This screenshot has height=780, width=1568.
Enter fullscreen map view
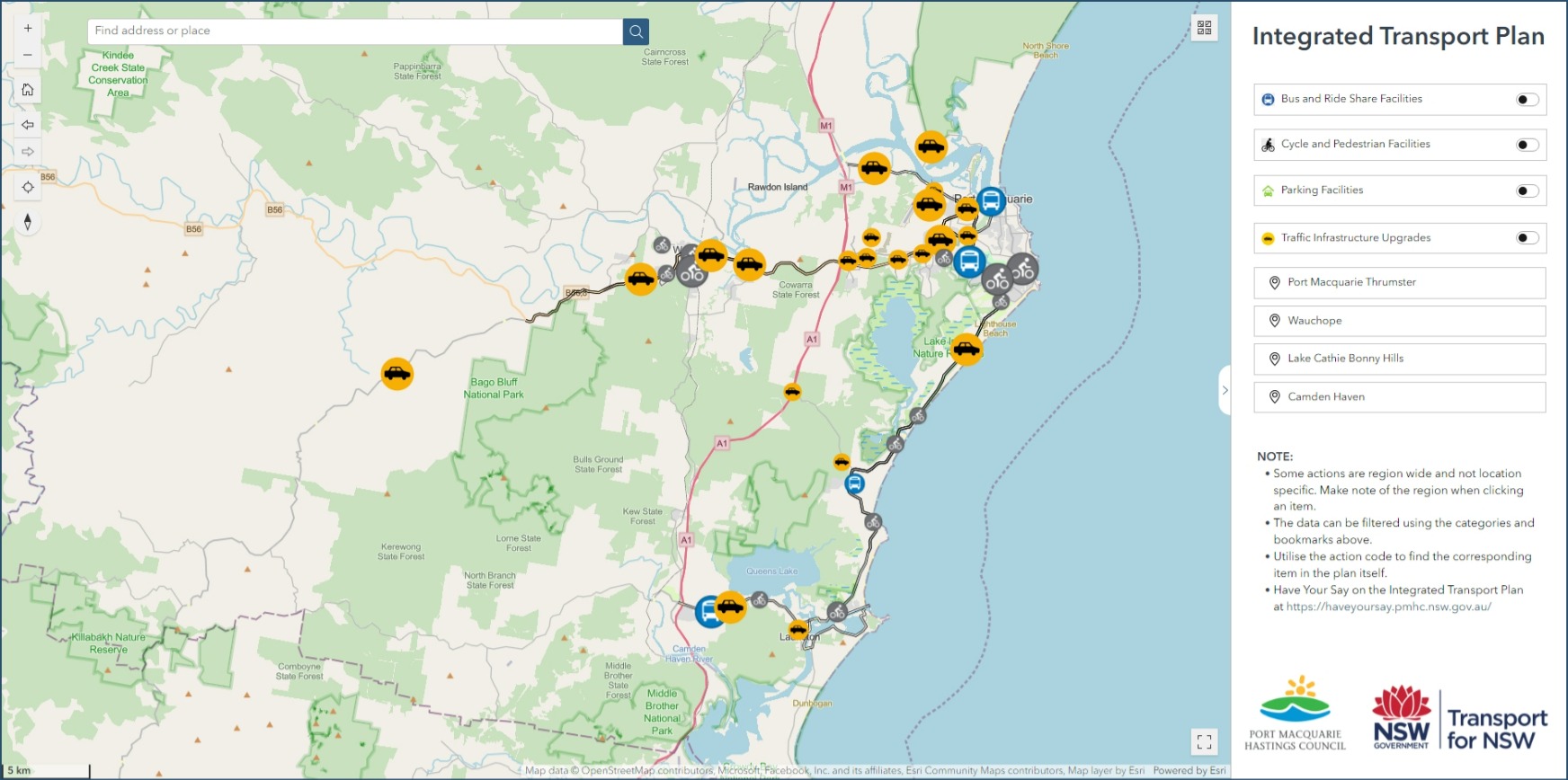[1204, 741]
